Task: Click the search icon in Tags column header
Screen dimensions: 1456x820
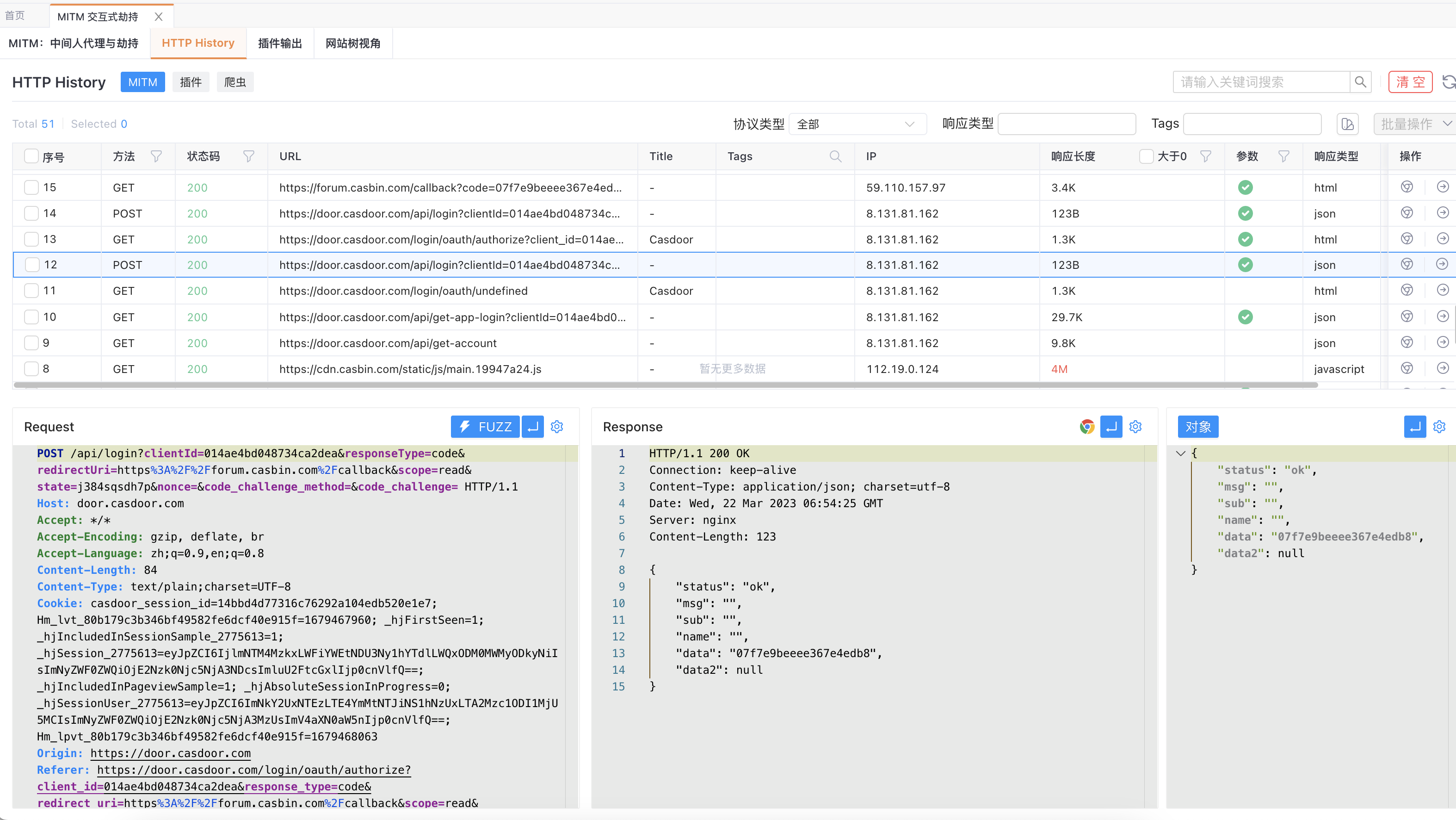Action: [x=836, y=157]
